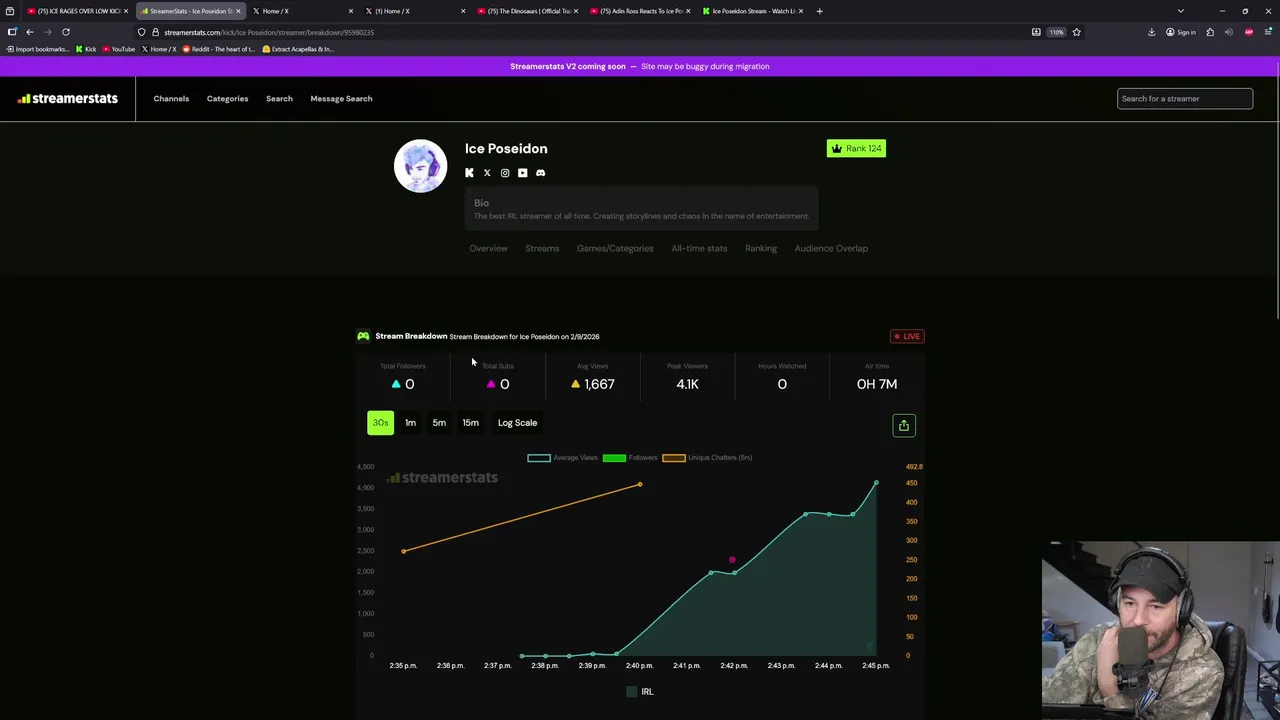Click the install-app icon in address bar
Viewport: 1280px width, 720px height.
pos(1036,32)
